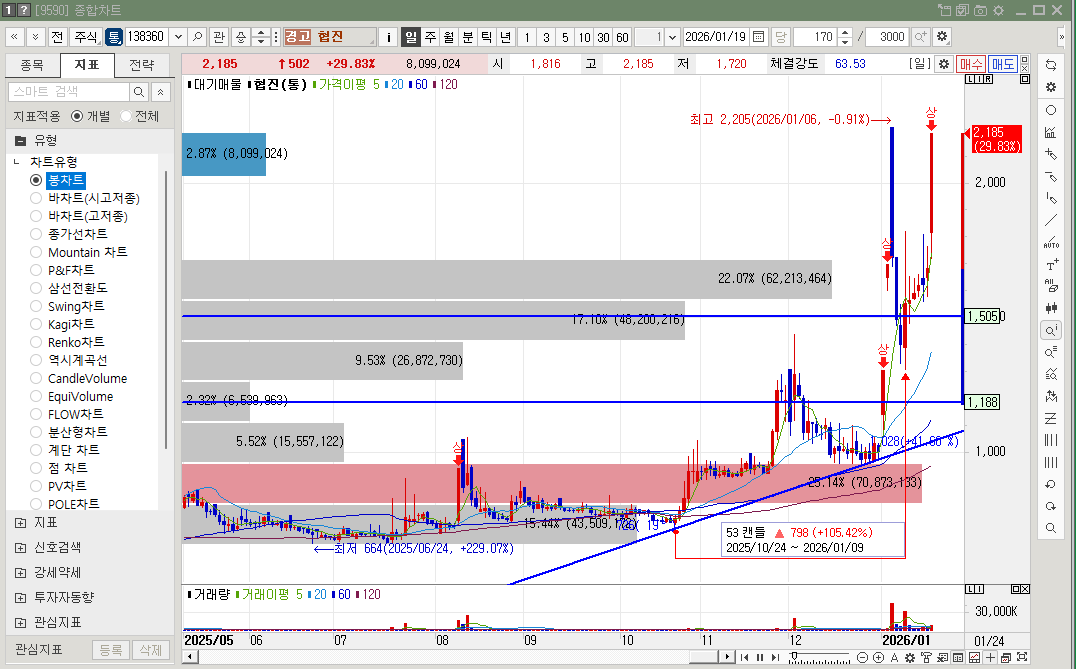The width and height of the screenshot is (1076, 669).
Task: Click the bottom magnifier icon in right toolbar
Action: [1051, 528]
